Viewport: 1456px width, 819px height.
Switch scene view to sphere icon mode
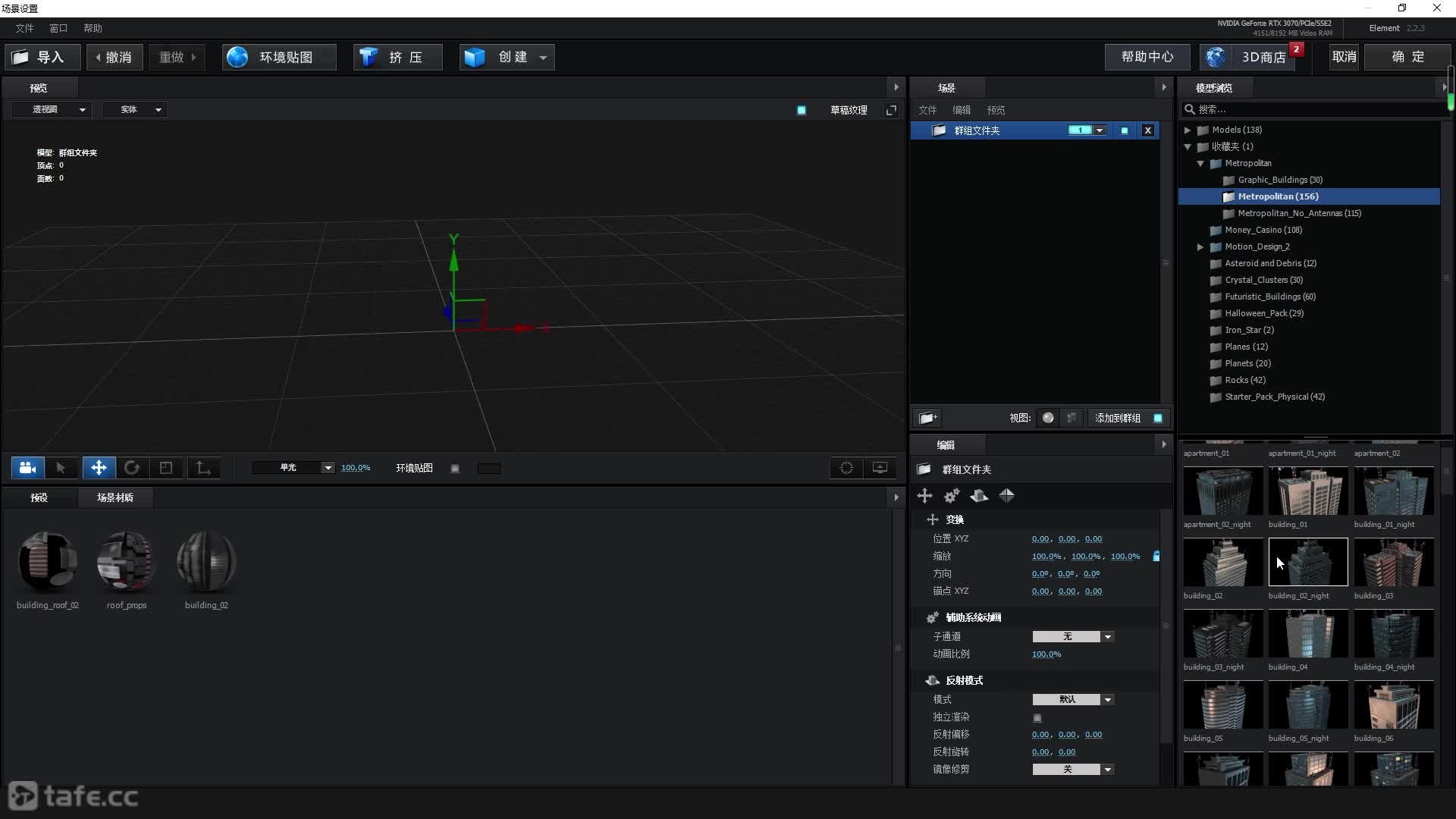coord(1048,418)
